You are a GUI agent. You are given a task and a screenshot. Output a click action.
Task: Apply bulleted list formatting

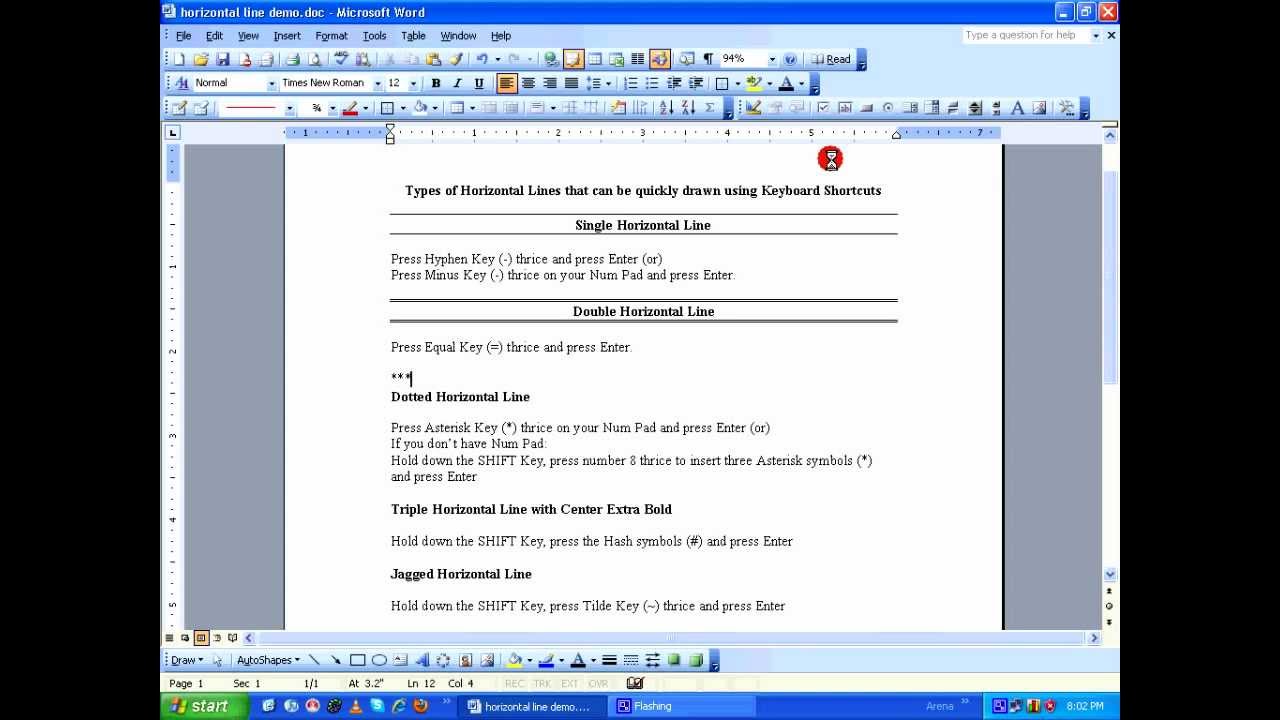(x=652, y=83)
